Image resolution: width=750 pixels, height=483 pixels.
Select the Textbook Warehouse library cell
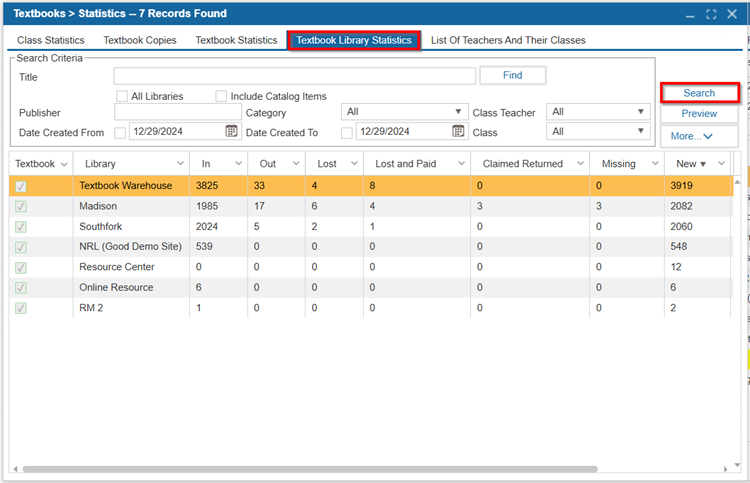131,186
